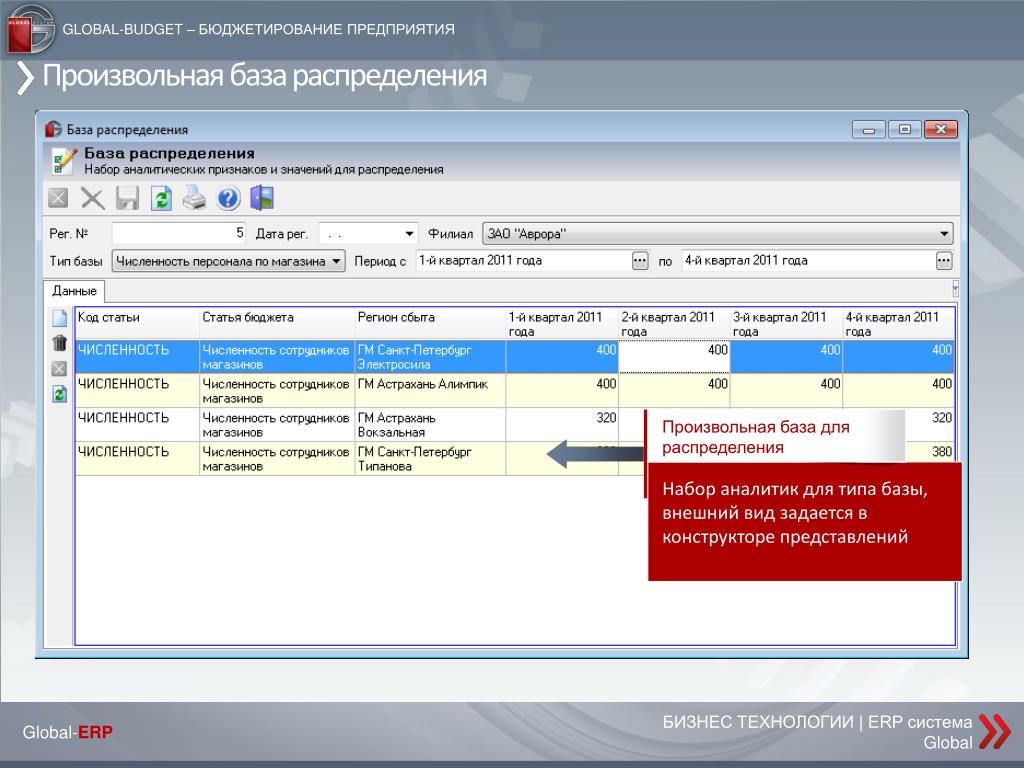
Task: Open Help via the blue question mark
Action: coord(229,198)
